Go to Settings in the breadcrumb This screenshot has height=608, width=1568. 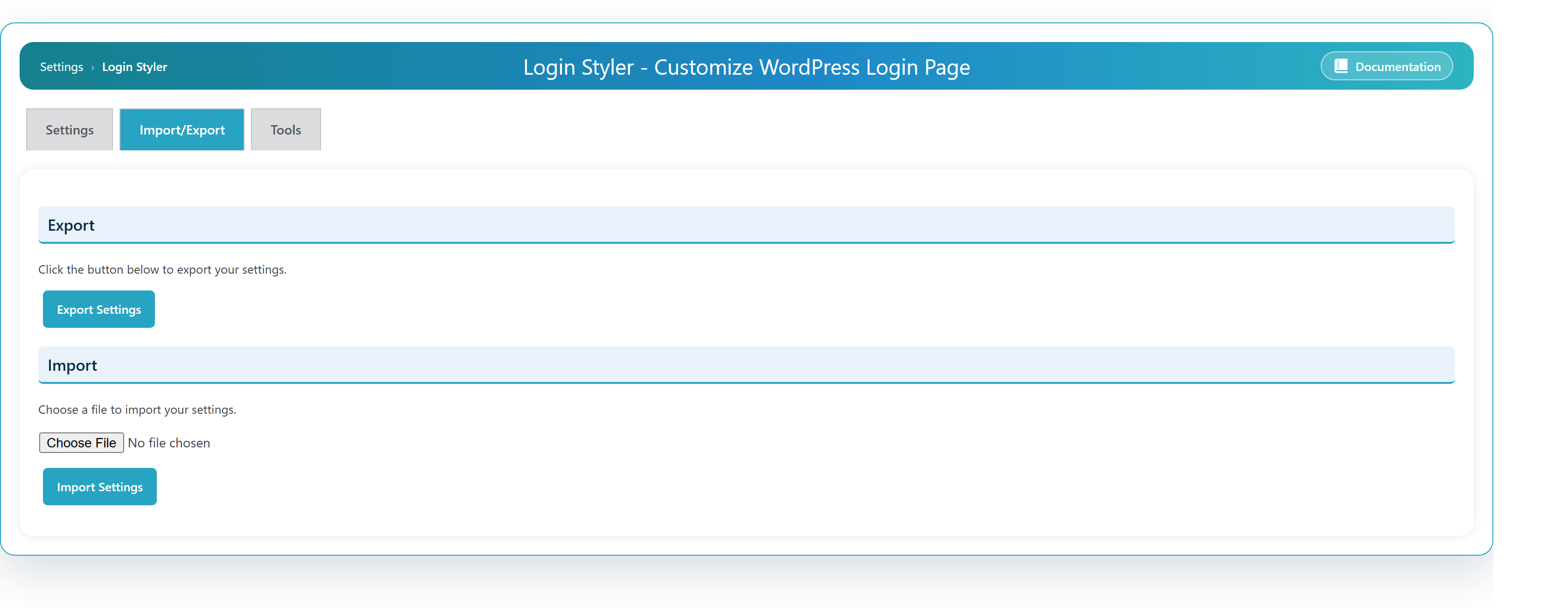click(x=62, y=66)
